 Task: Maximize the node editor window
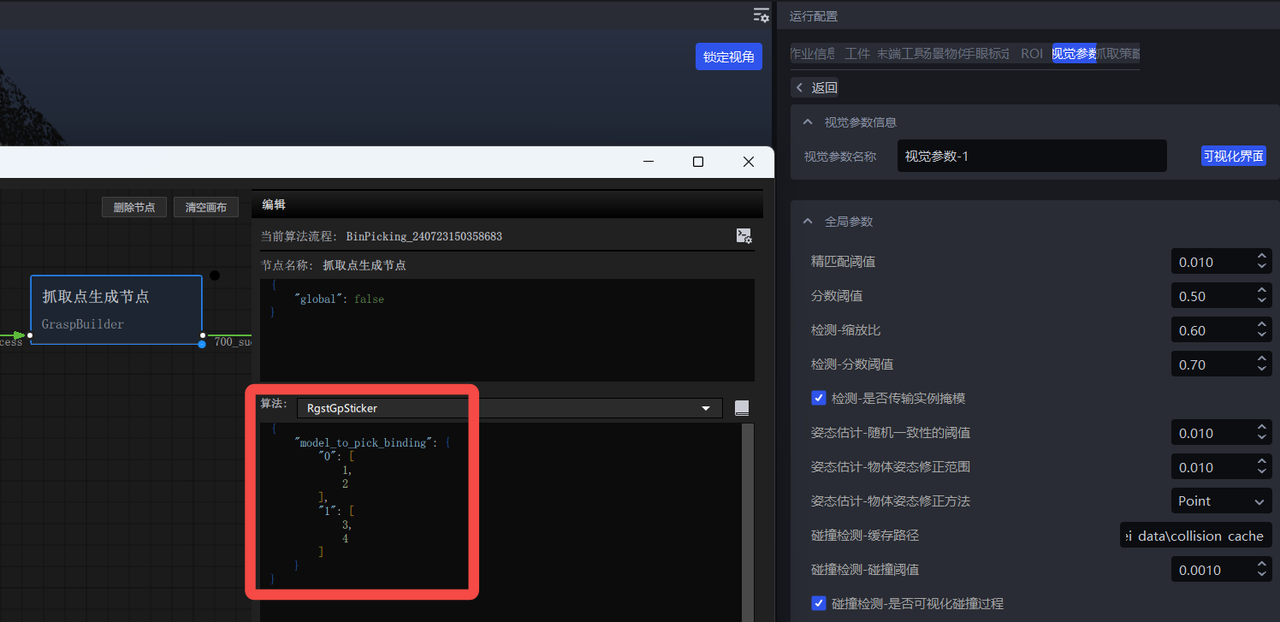(698, 162)
